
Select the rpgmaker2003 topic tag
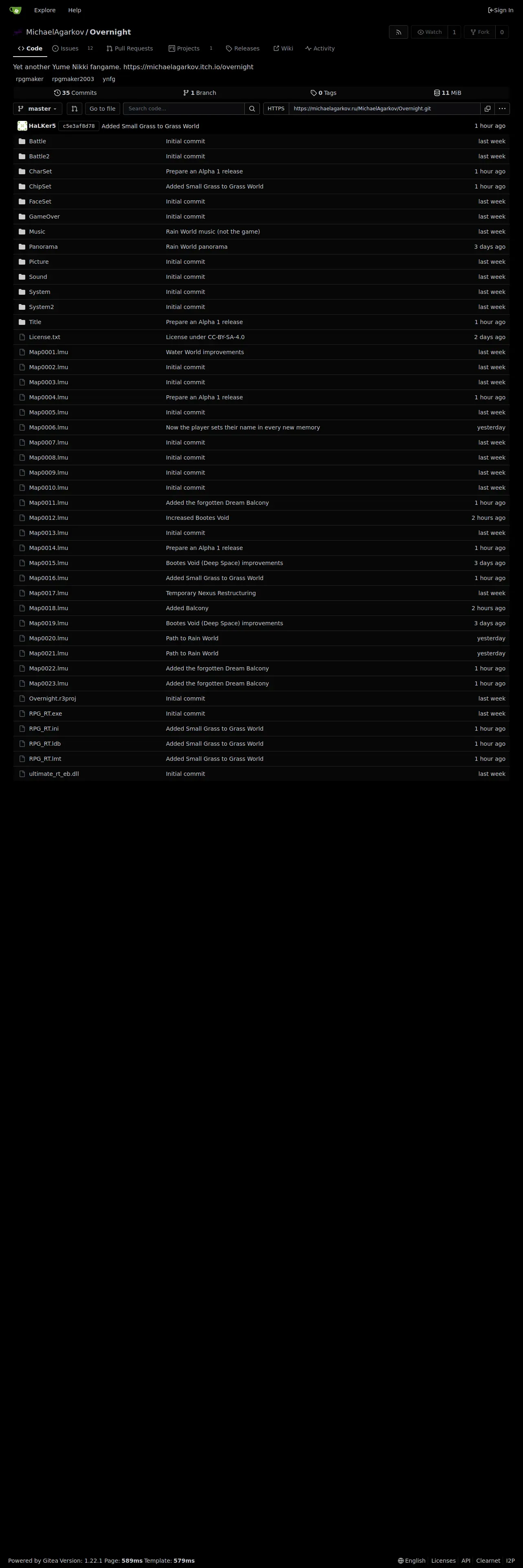pos(73,79)
